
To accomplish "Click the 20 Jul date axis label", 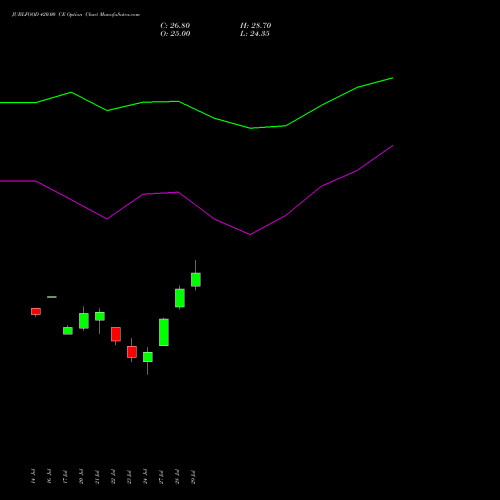I will click(81, 476).
